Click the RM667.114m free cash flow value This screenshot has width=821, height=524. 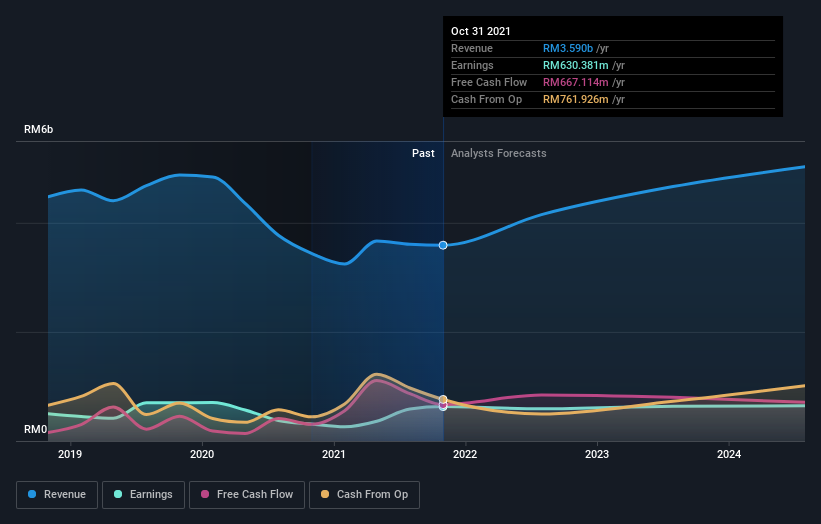(x=575, y=82)
